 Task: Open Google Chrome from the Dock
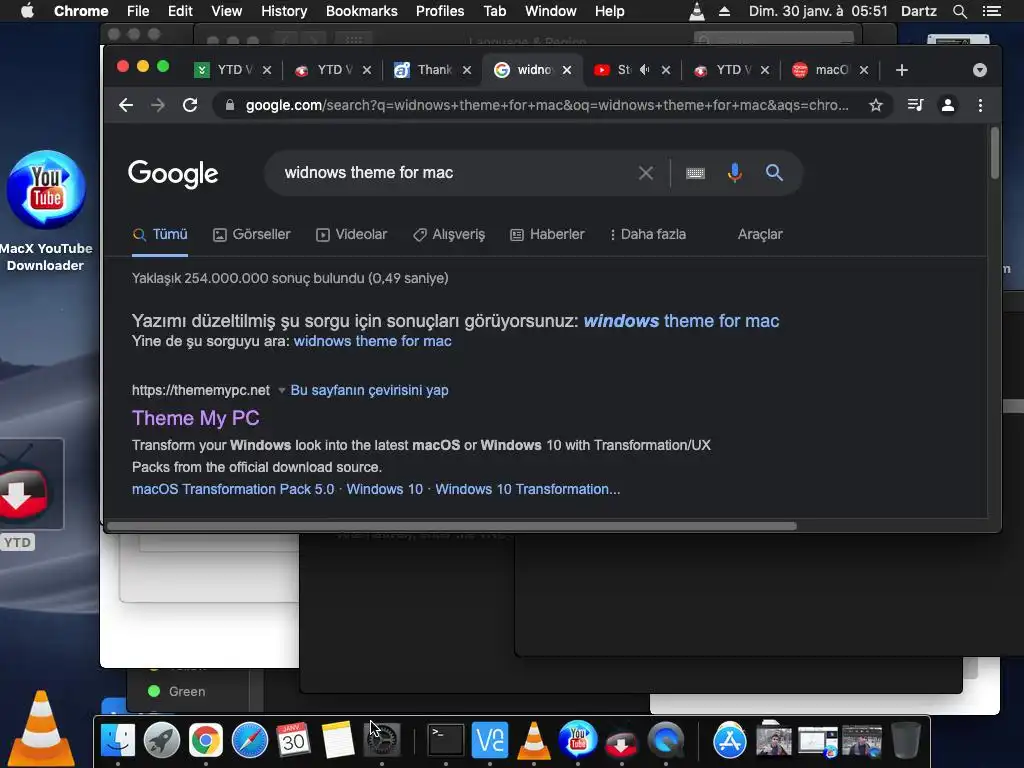pos(206,741)
